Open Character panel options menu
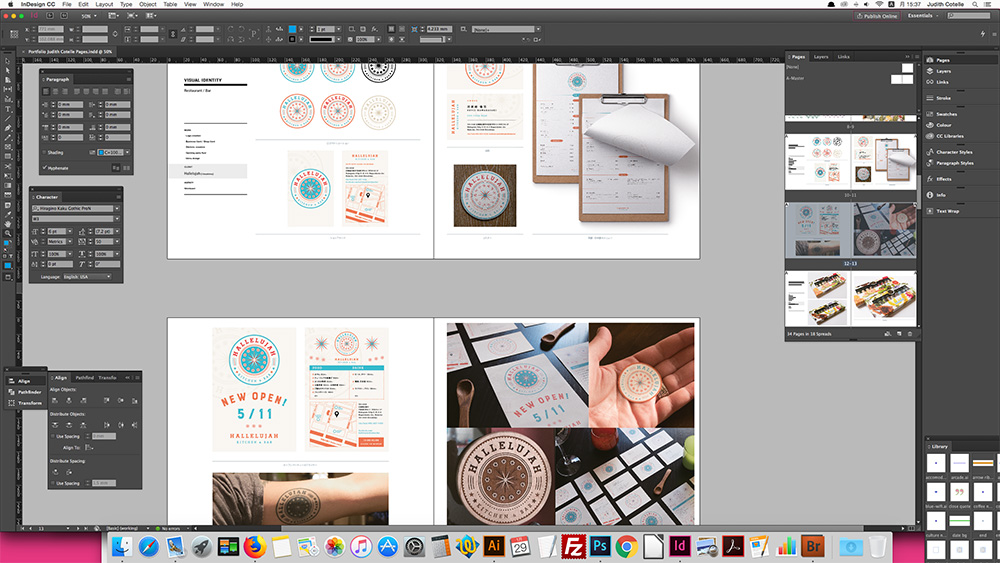1000x563 pixels. point(119,197)
